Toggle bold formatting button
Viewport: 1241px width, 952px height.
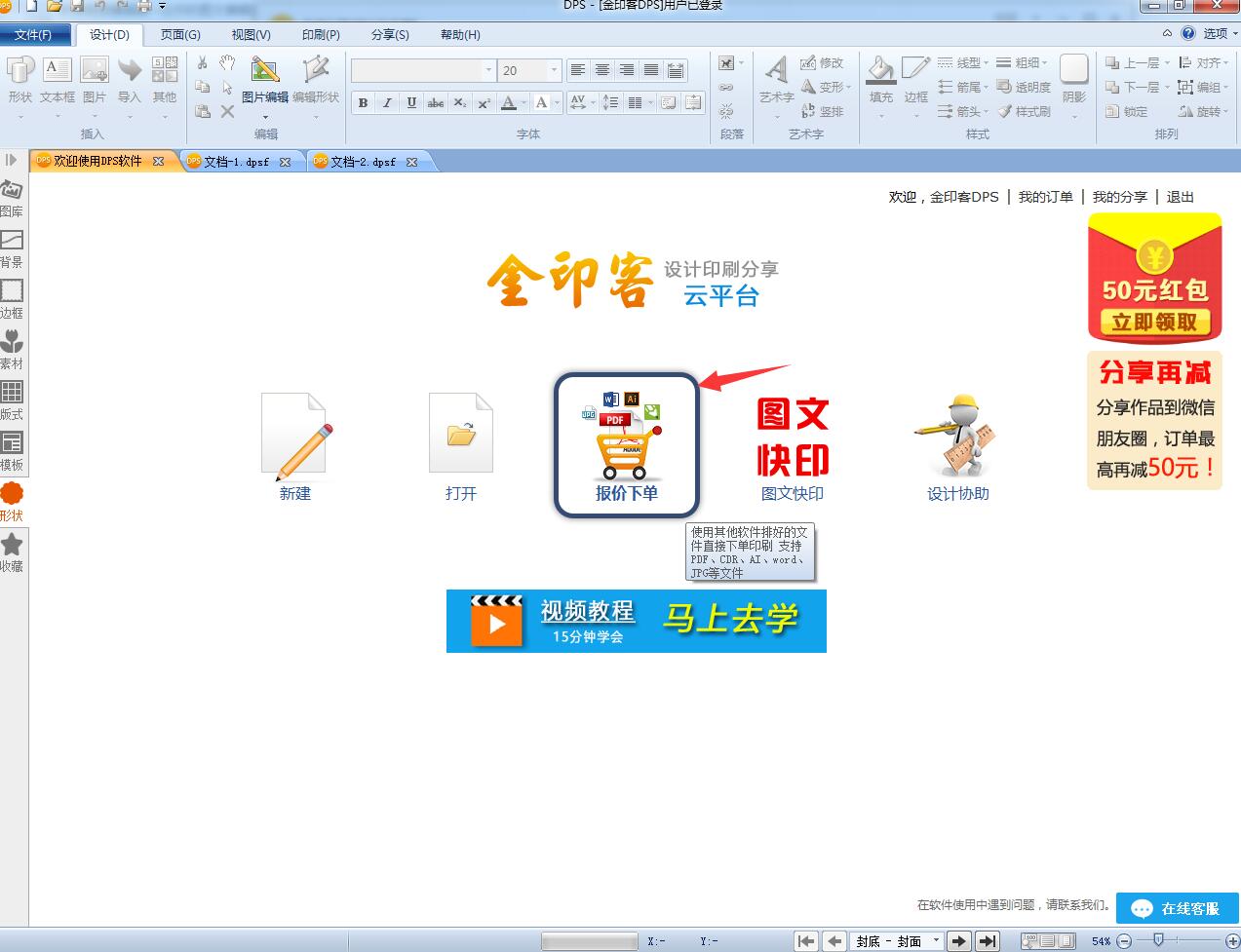click(x=363, y=102)
